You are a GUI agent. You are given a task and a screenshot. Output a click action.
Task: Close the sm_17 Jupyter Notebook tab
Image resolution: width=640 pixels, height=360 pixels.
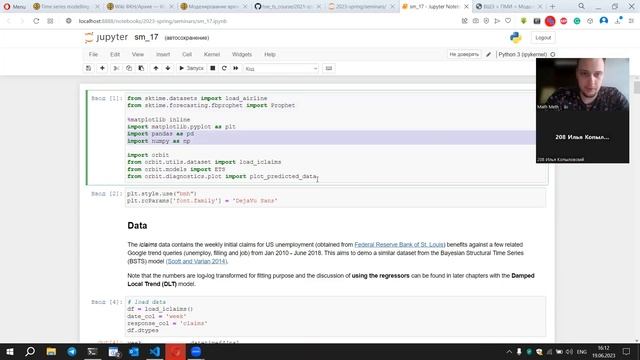(466, 7)
